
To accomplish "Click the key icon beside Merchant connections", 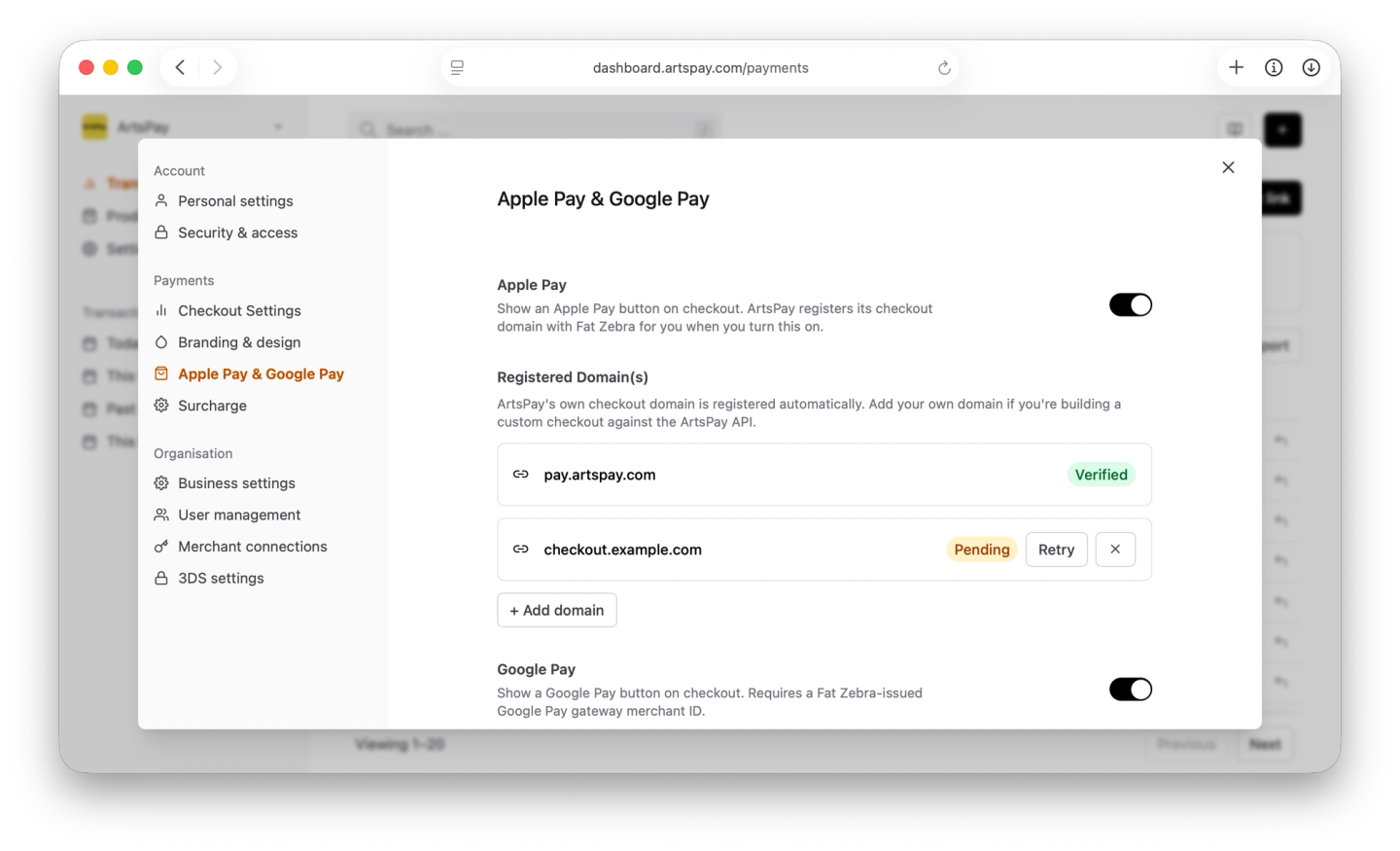I will 161,547.
